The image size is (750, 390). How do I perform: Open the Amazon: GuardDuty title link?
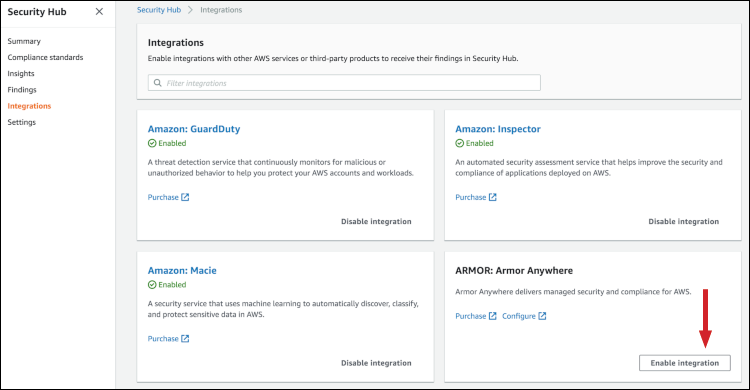(x=194, y=129)
